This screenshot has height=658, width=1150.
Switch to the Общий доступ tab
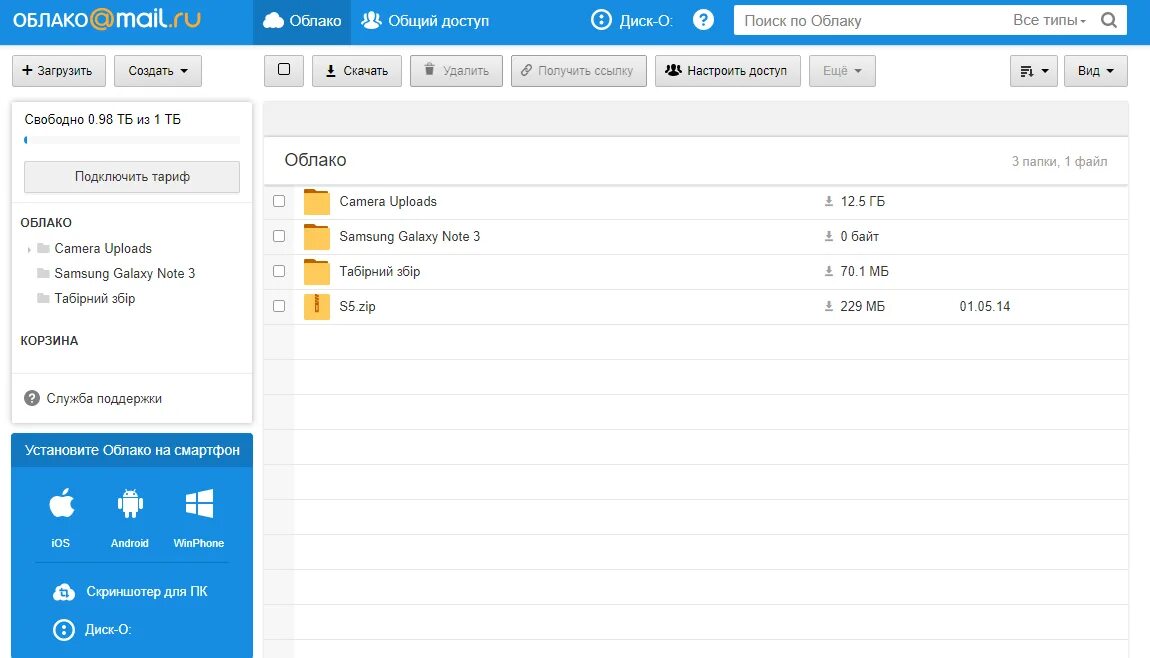[x=425, y=21]
